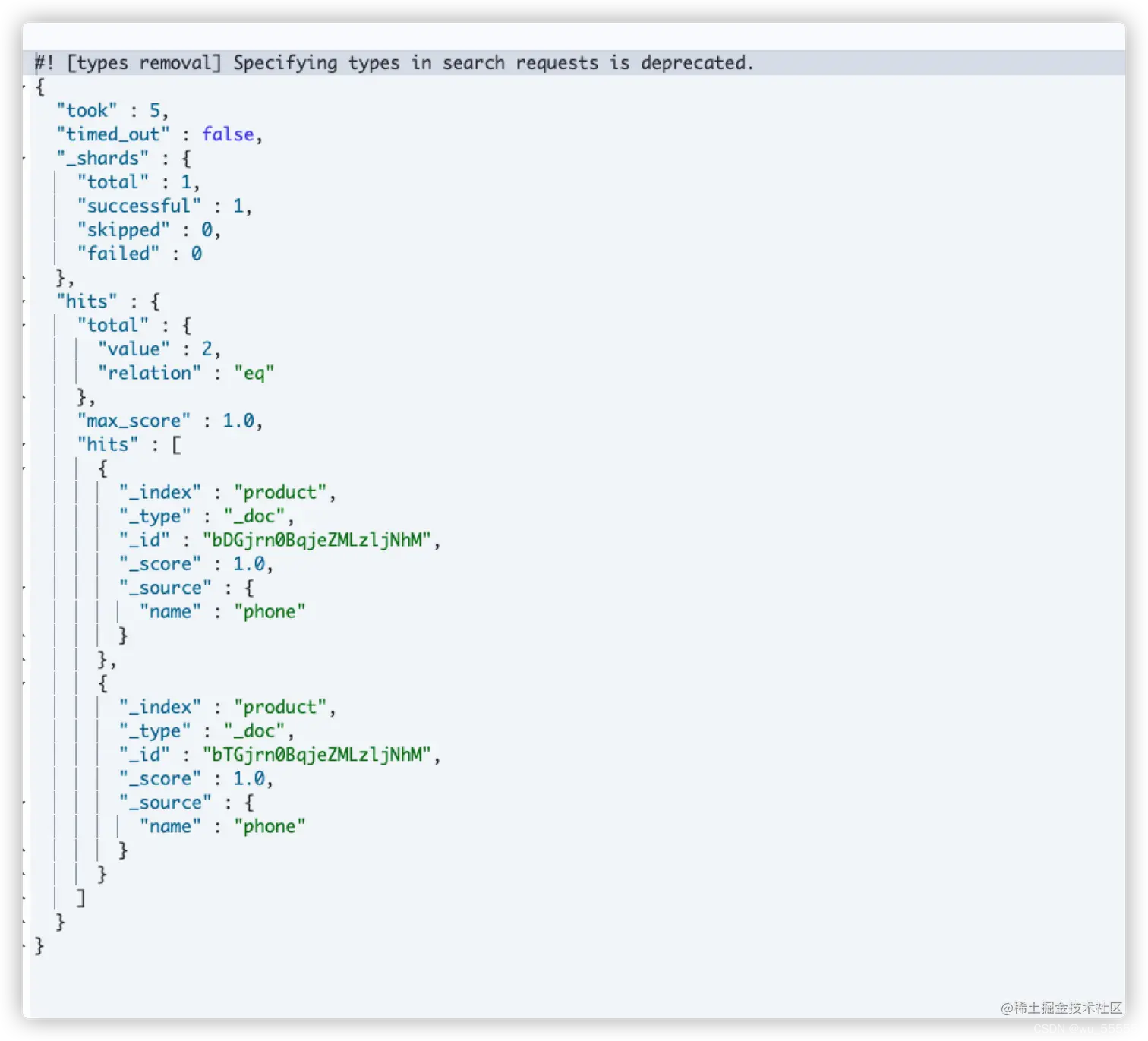1148x1041 pixels.
Task: Click the "total" key directly under _shards
Action: pyautogui.click(x=113, y=182)
